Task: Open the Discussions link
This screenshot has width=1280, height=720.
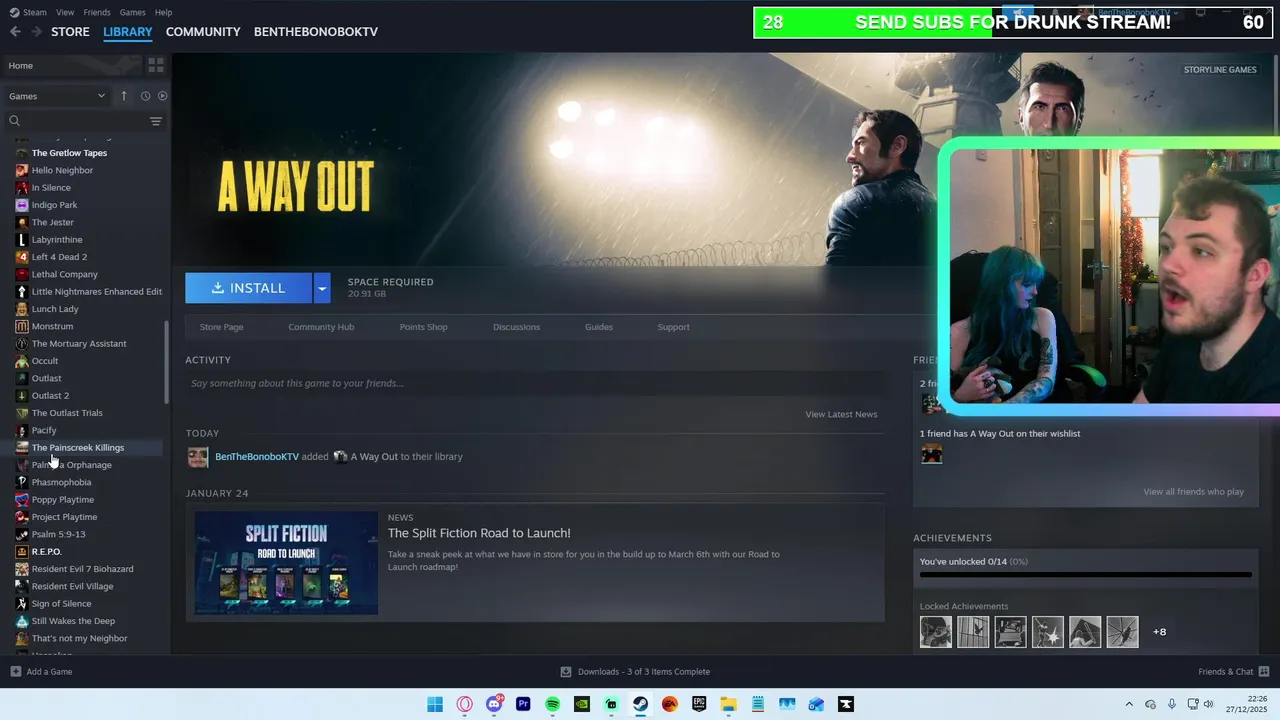Action: tap(516, 327)
